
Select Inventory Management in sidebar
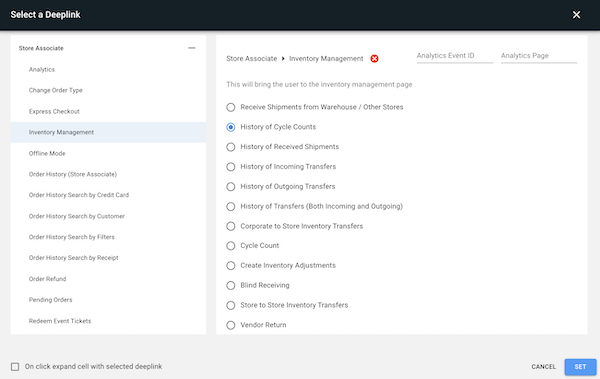coord(108,132)
